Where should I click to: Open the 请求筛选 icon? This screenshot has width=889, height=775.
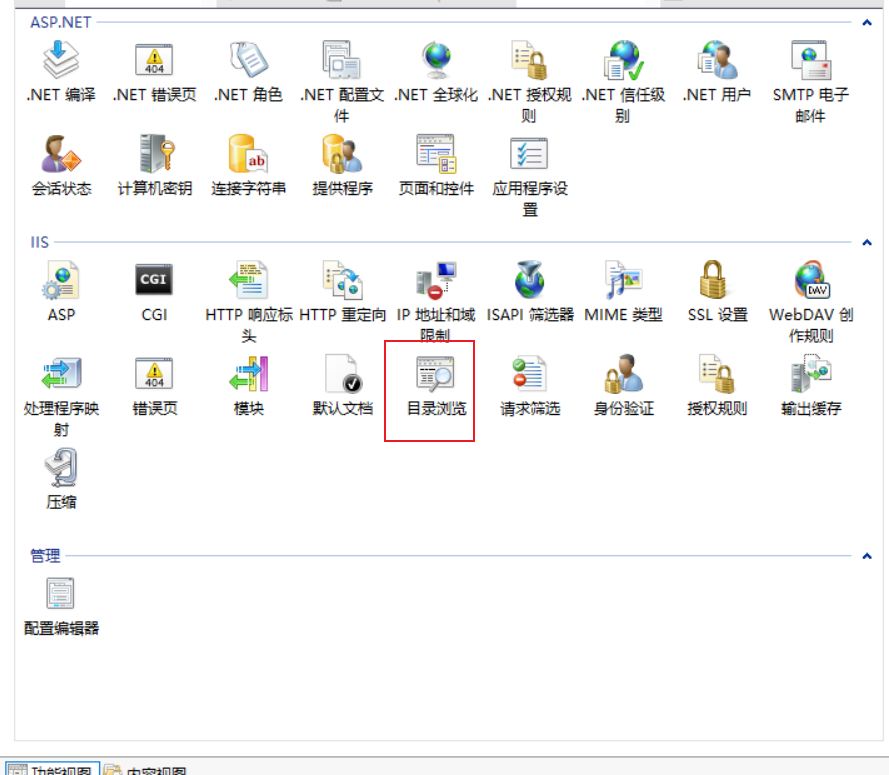tap(530, 374)
